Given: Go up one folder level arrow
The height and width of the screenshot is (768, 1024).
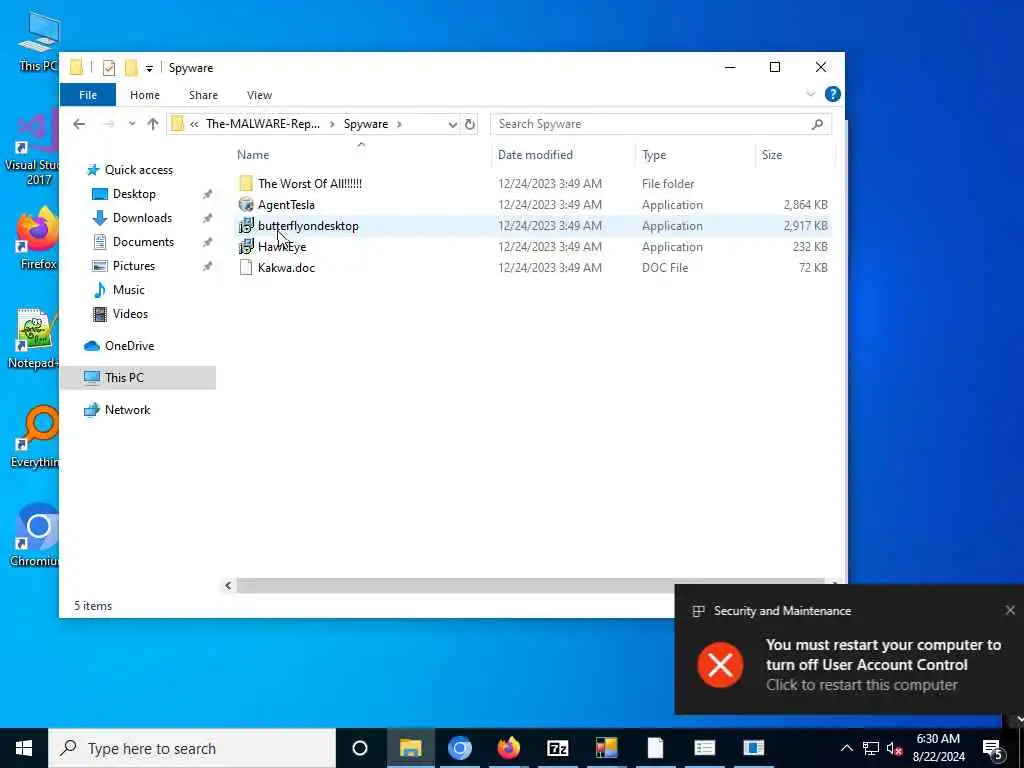Looking at the screenshot, I should [x=153, y=124].
